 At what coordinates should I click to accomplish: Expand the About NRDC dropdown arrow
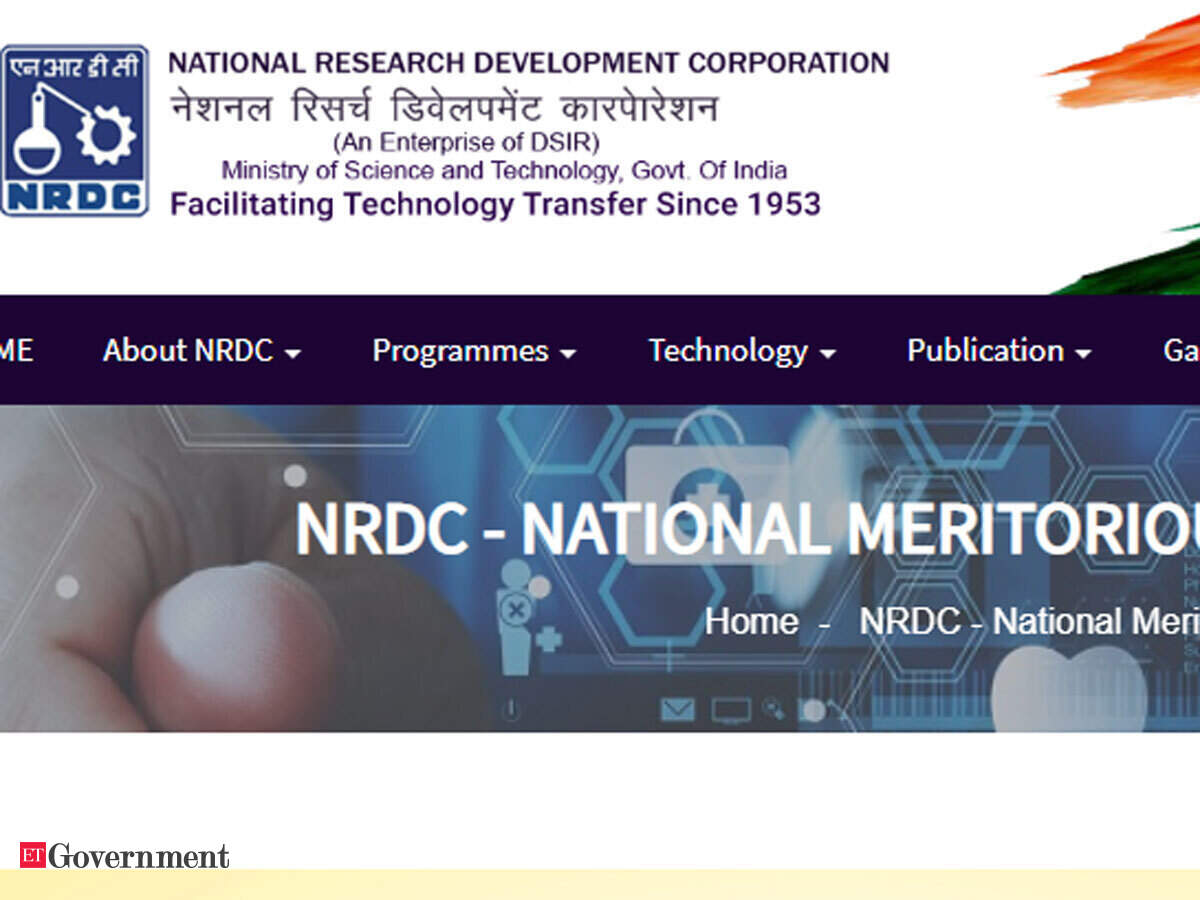point(292,354)
